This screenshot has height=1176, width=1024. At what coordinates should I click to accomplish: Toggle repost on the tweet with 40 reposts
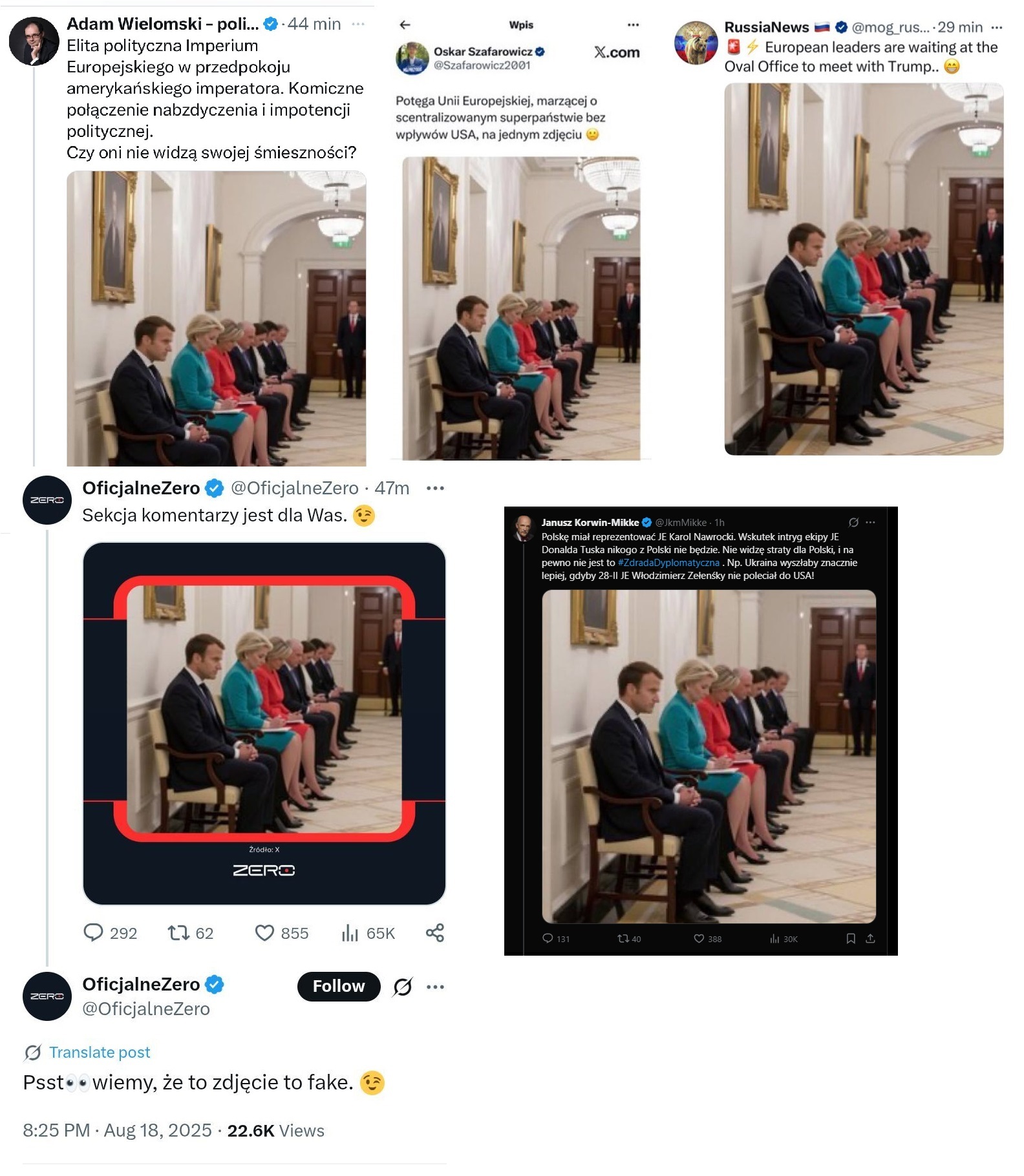pyautogui.click(x=623, y=938)
